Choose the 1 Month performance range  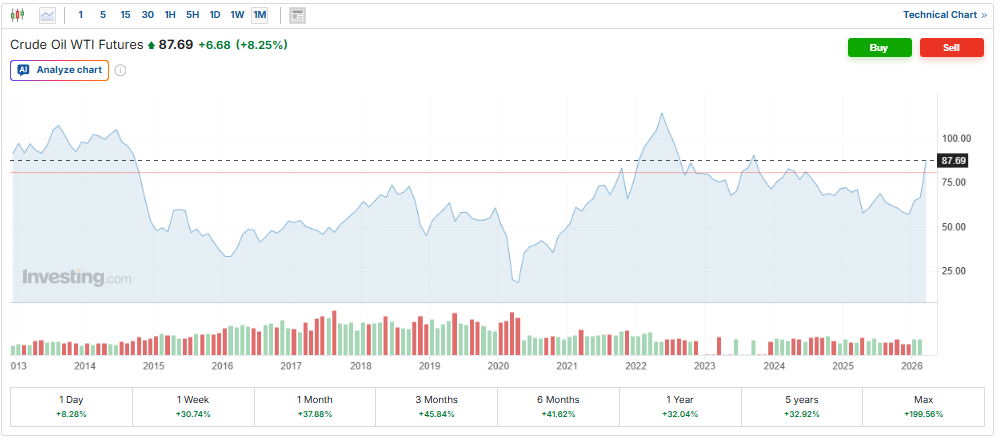point(315,406)
